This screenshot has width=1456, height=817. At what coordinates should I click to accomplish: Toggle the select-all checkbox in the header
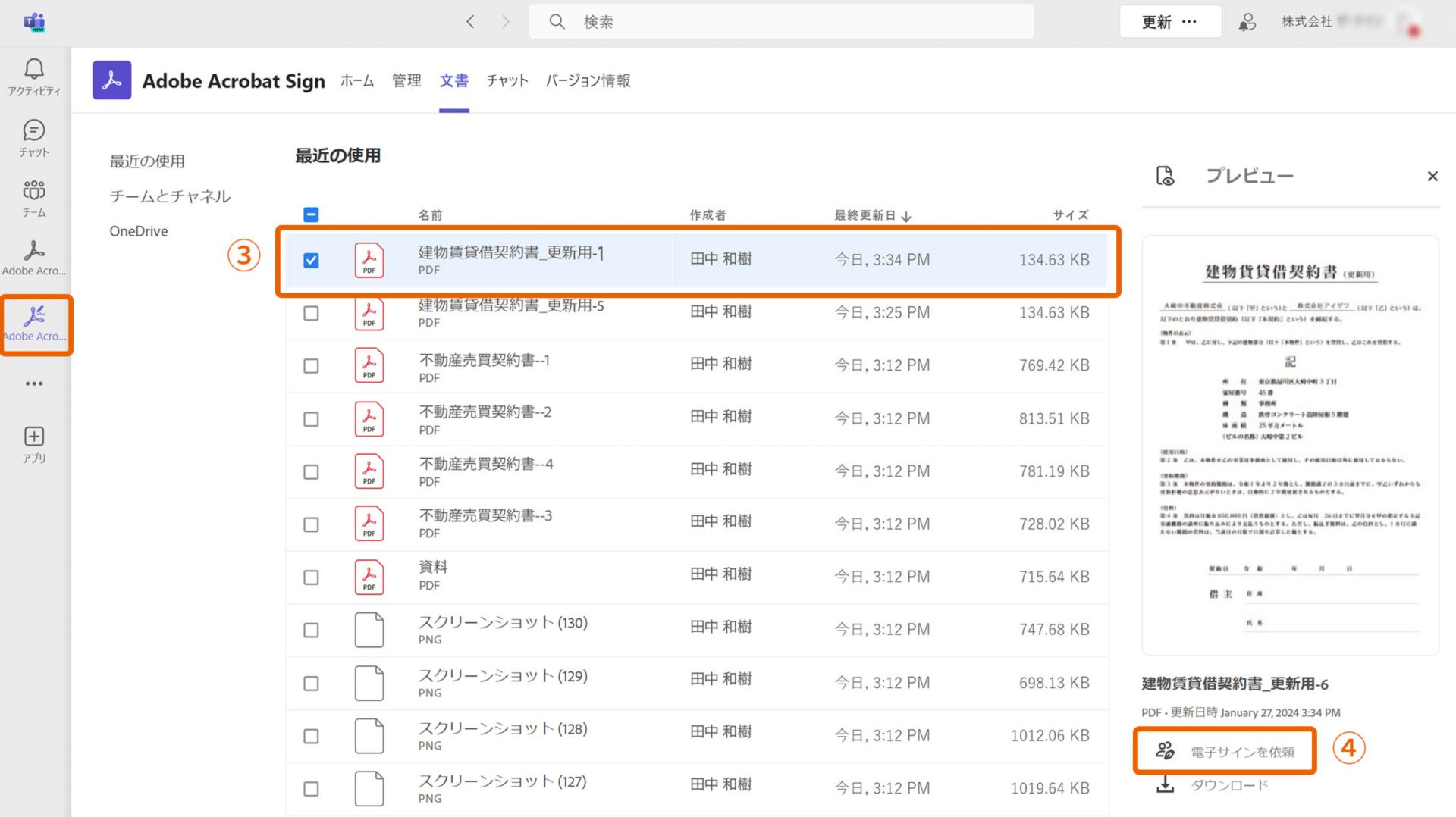coord(311,214)
